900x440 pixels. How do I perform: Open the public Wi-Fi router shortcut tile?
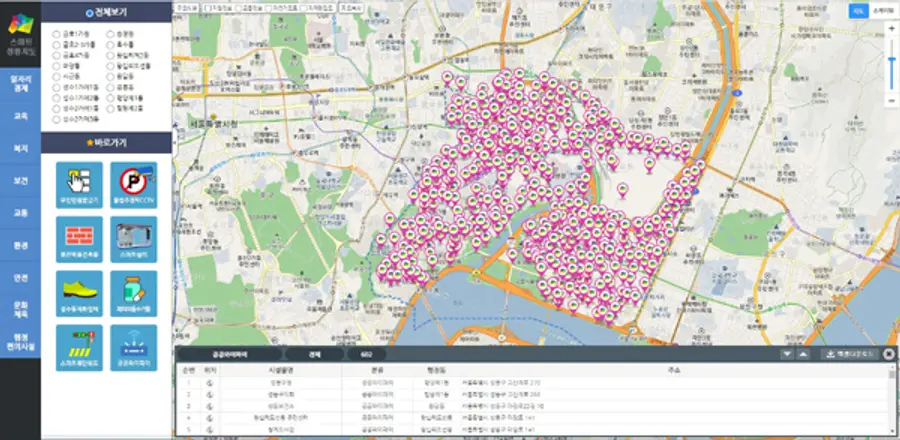[134, 348]
